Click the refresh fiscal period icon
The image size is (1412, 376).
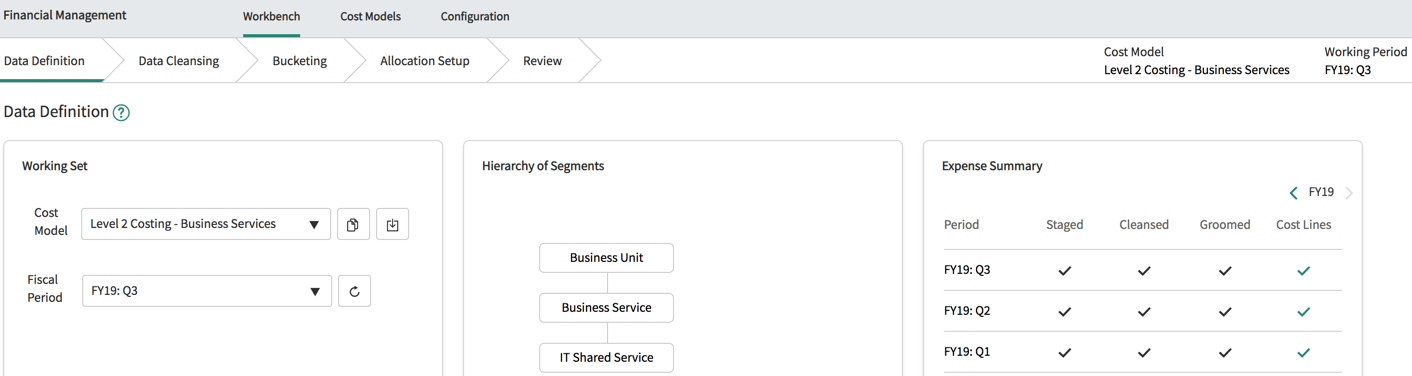click(354, 291)
